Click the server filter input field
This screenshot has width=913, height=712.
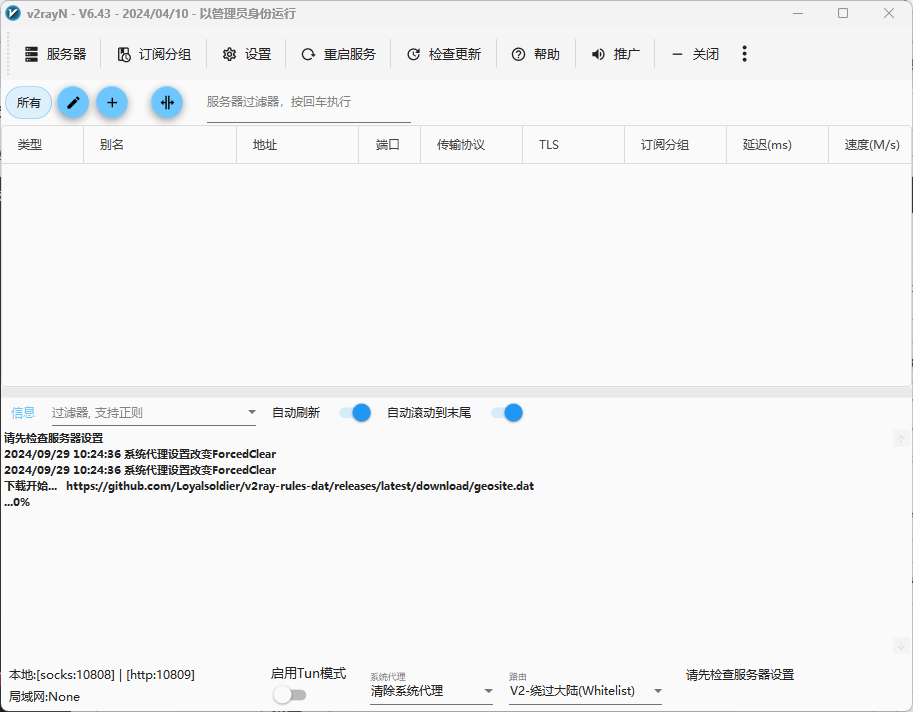[x=308, y=102]
